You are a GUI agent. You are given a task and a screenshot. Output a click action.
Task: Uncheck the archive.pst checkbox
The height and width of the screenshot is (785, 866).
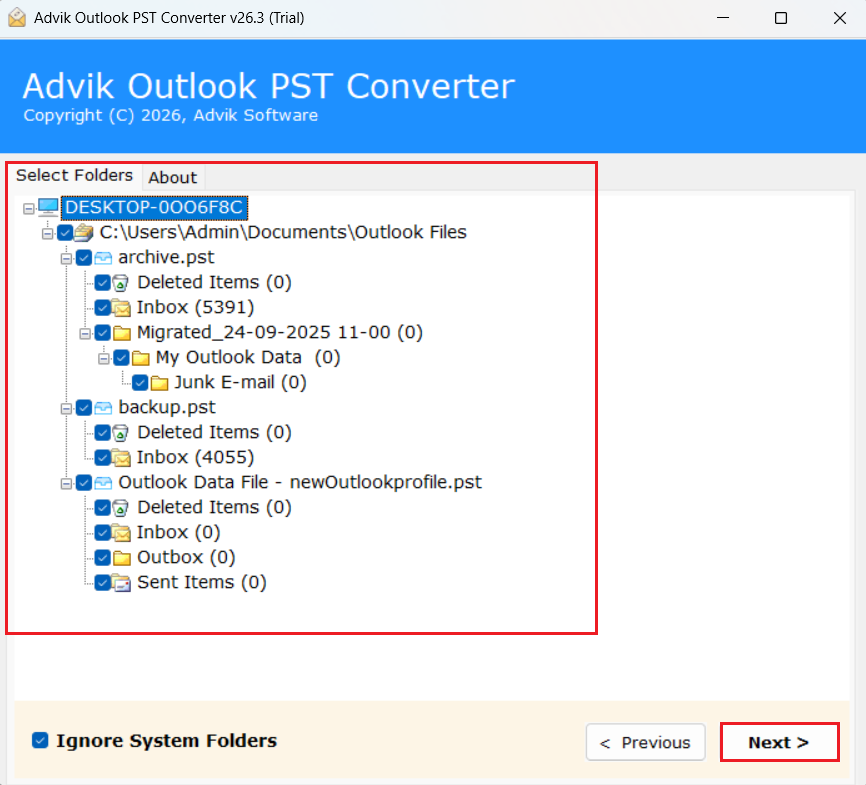tap(84, 258)
